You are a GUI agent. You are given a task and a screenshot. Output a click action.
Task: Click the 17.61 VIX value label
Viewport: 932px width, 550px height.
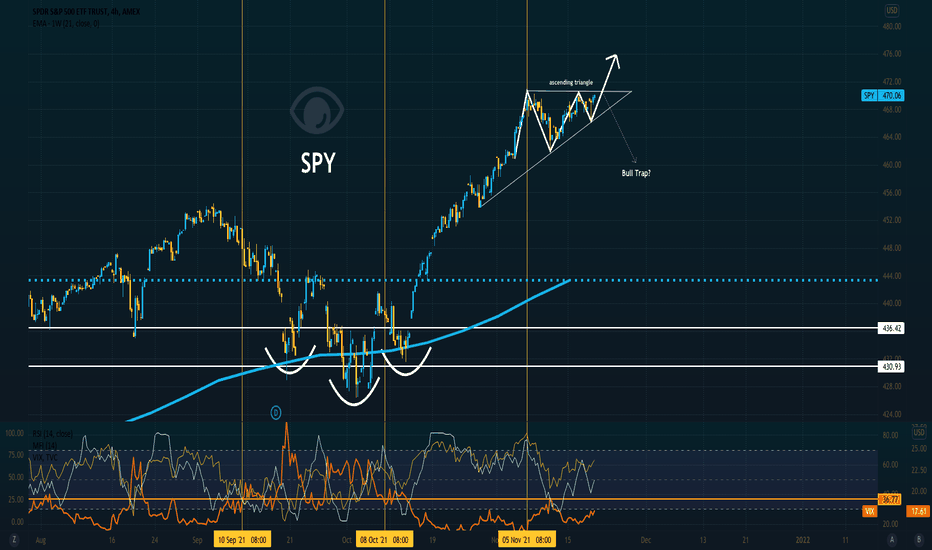click(919, 511)
